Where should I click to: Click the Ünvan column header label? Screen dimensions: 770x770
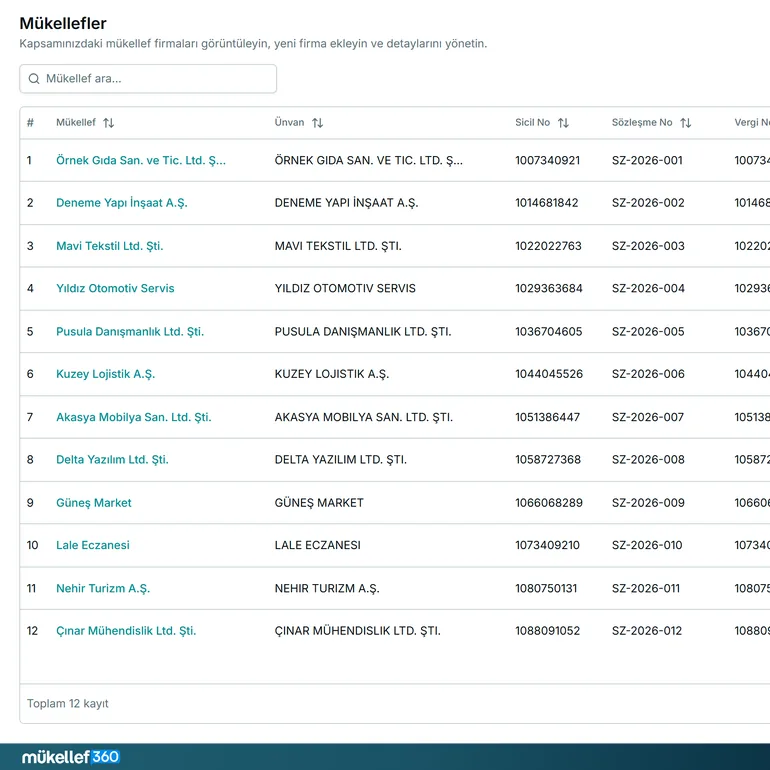[289, 122]
